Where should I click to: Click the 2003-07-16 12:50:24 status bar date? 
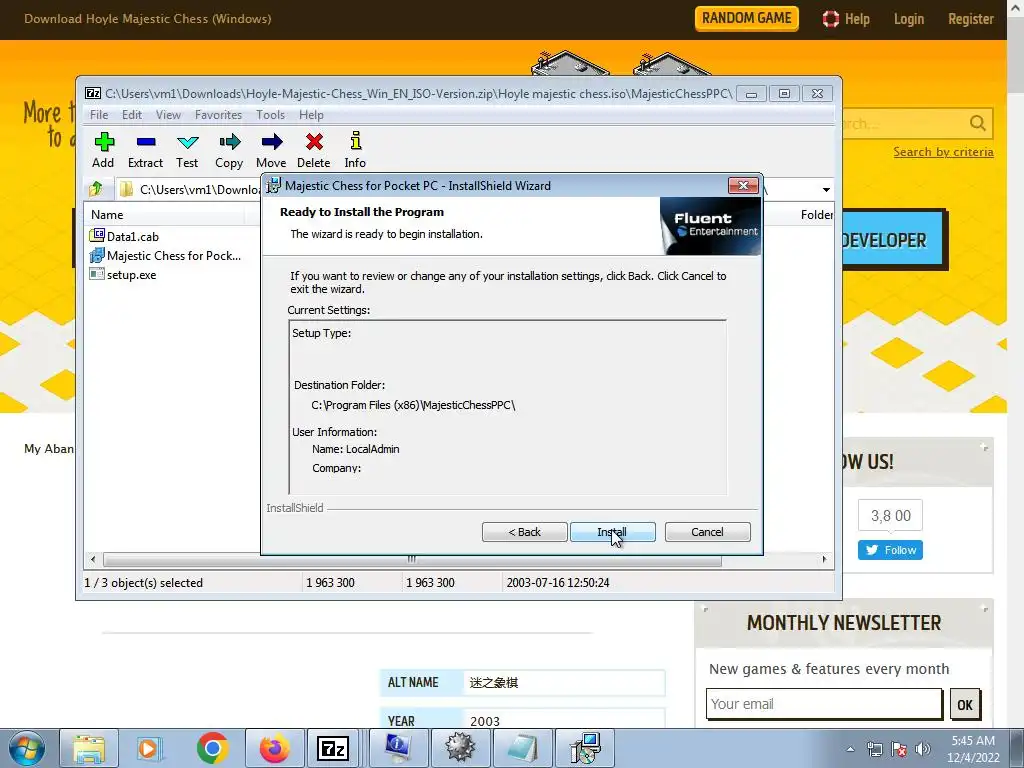(558, 583)
